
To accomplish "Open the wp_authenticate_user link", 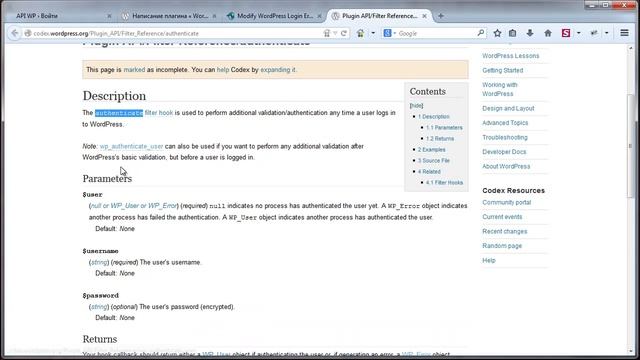I will (131, 146).
